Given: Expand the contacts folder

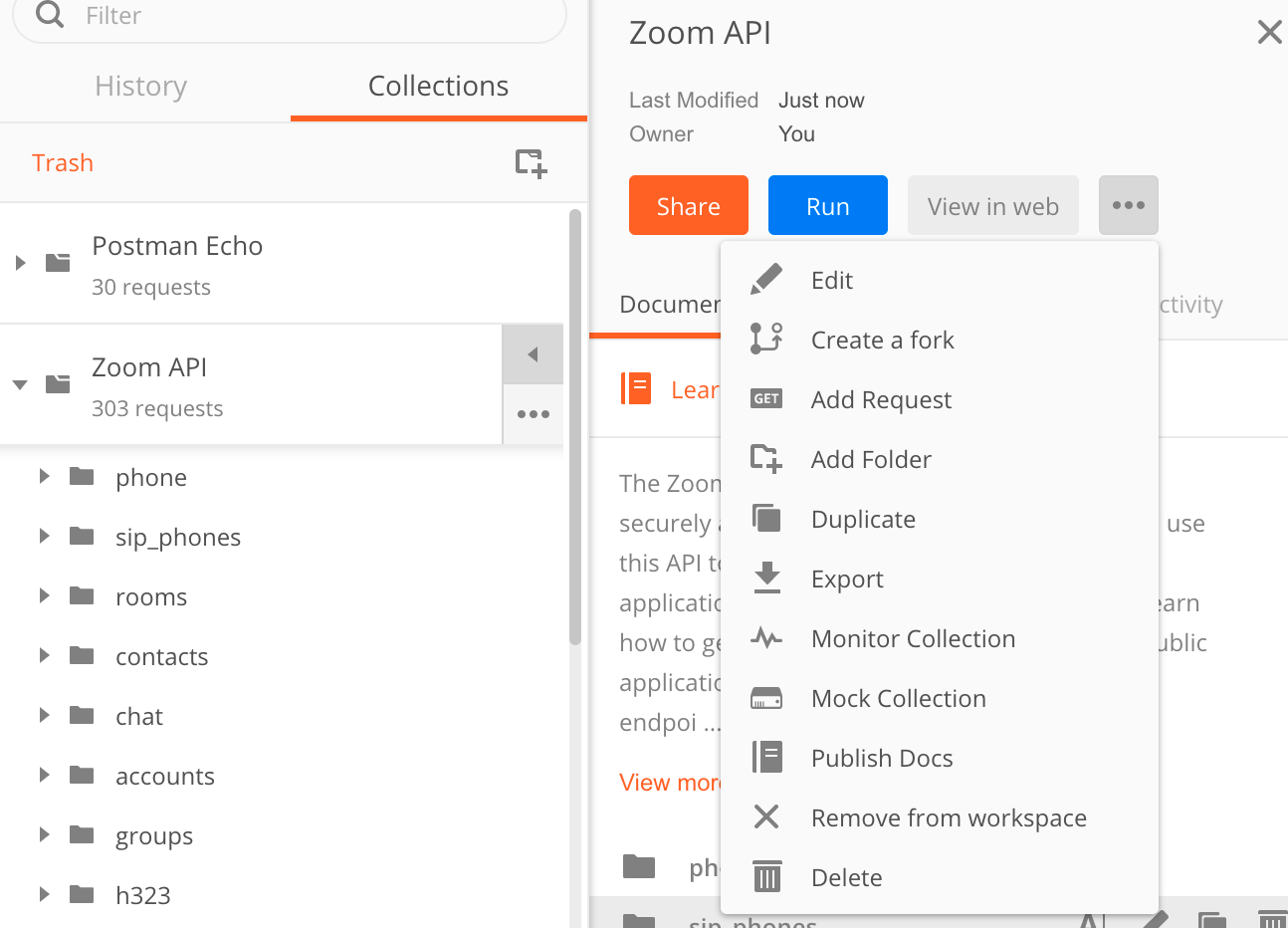Looking at the screenshot, I should coord(44,656).
